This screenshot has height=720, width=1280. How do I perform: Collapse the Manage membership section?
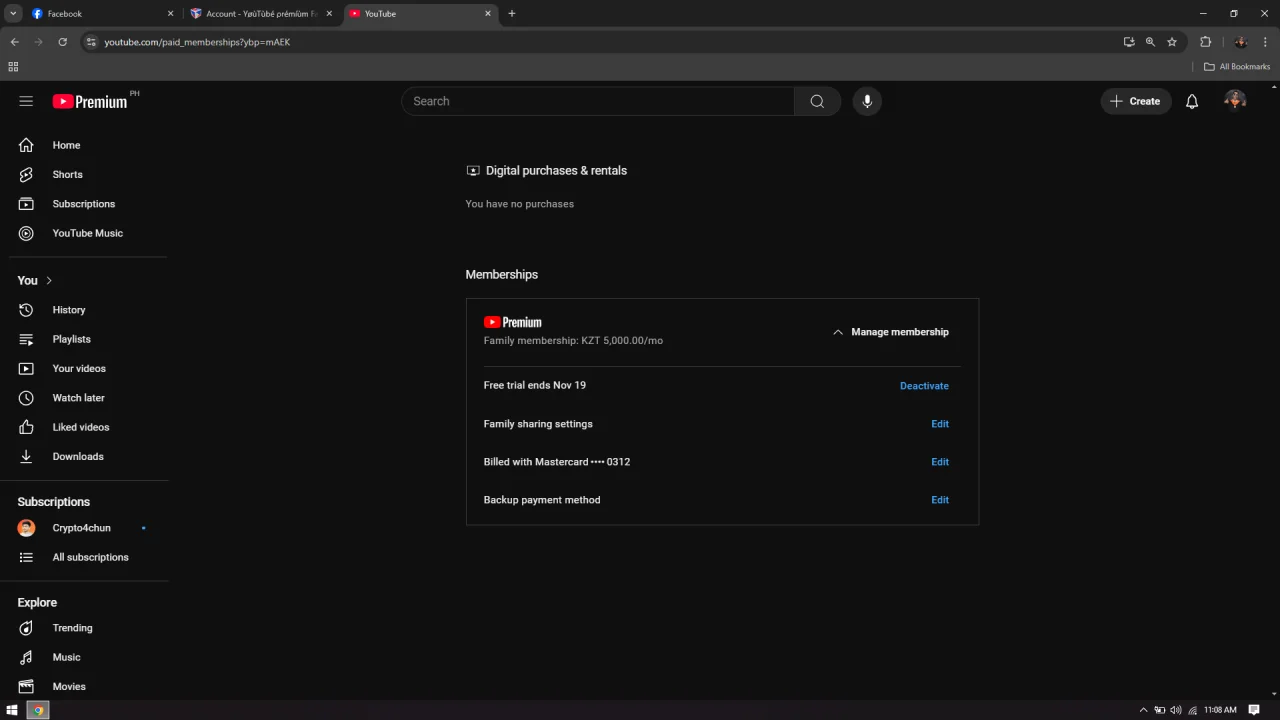(x=890, y=332)
